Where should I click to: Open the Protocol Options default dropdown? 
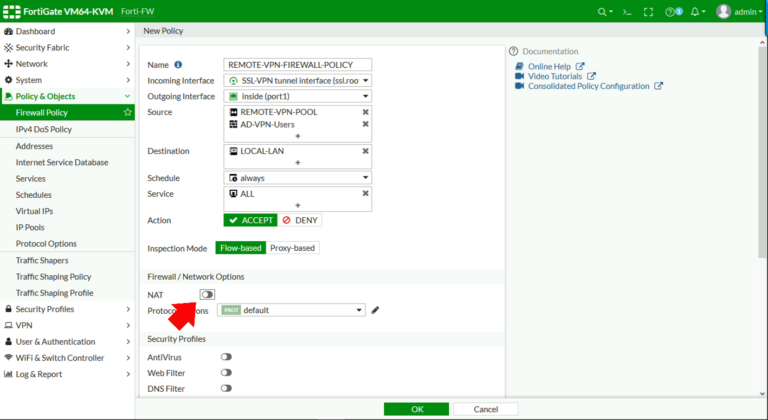click(x=291, y=310)
